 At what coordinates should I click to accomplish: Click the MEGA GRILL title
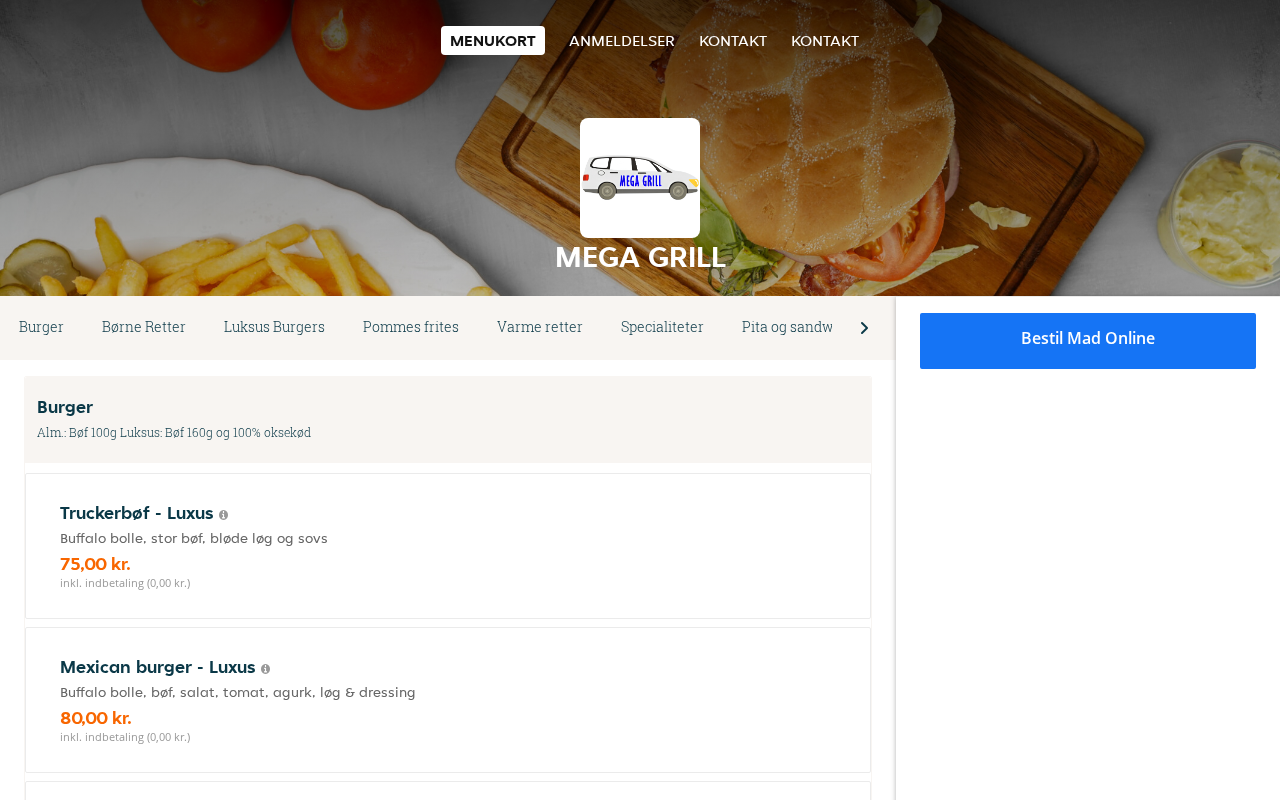(640, 258)
